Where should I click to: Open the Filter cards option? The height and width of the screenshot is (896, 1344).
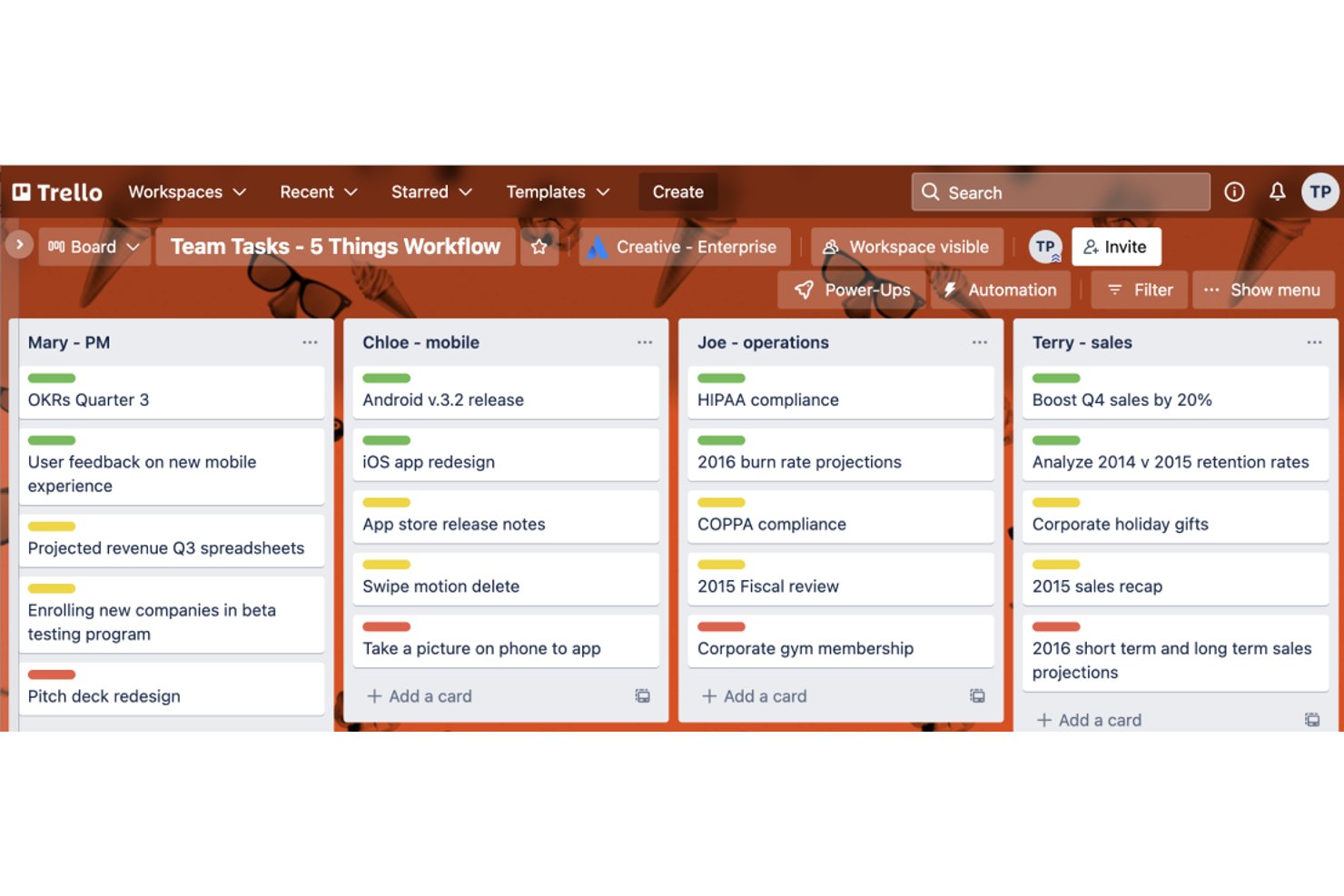click(1140, 290)
